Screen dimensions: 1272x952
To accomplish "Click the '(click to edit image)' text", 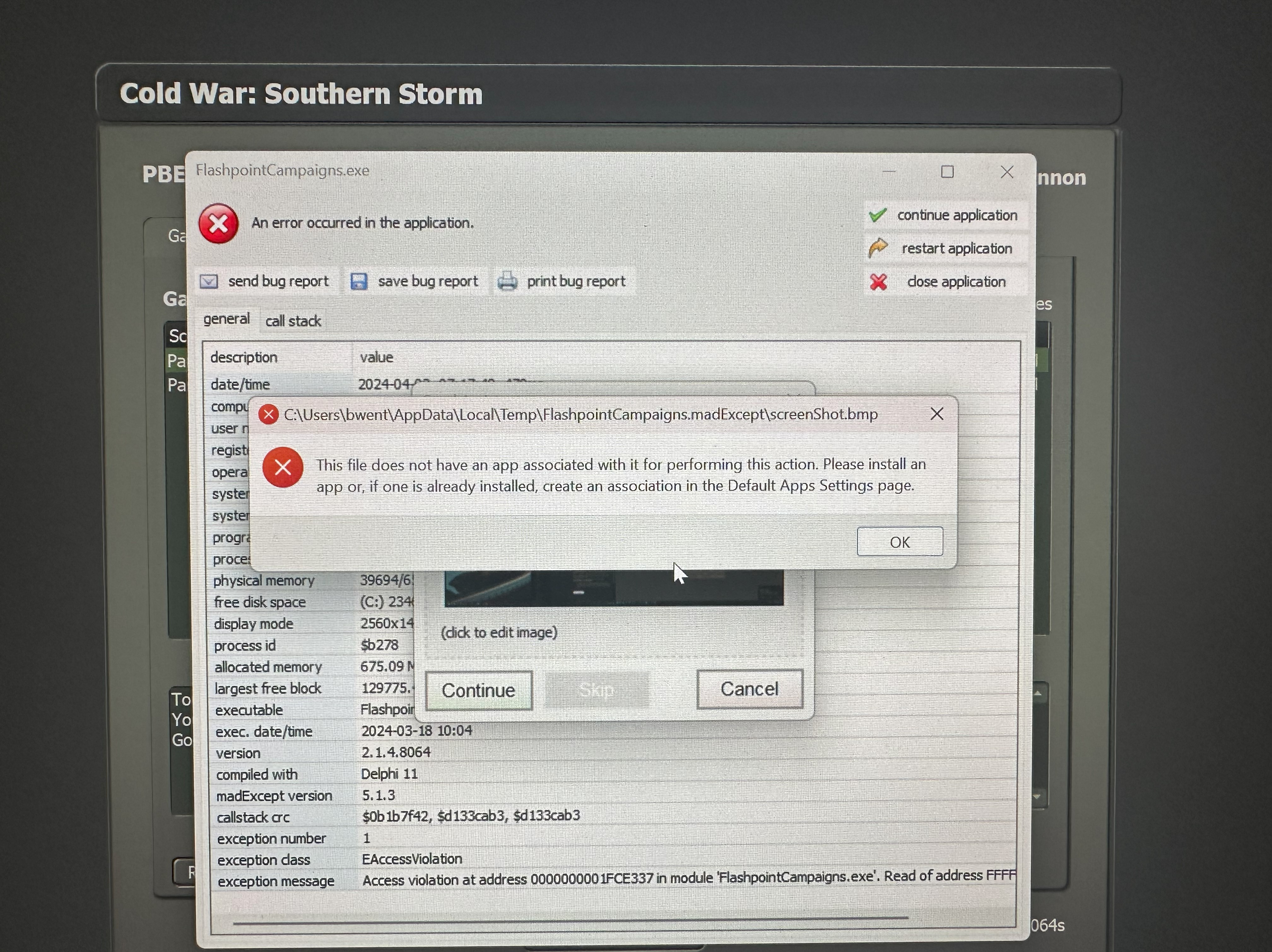I will (x=499, y=632).
